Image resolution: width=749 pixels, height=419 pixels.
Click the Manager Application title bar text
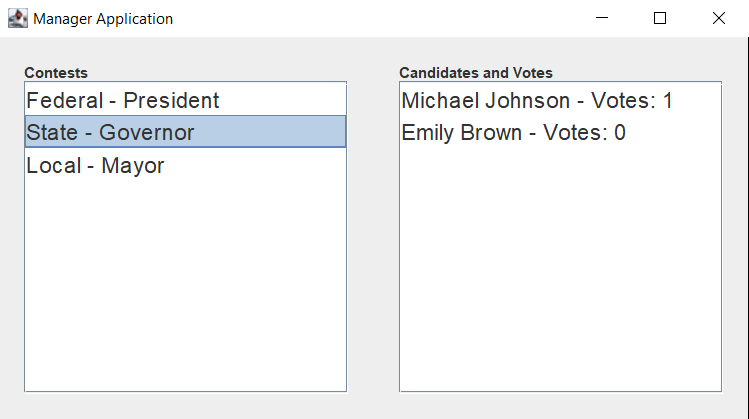click(x=103, y=19)
